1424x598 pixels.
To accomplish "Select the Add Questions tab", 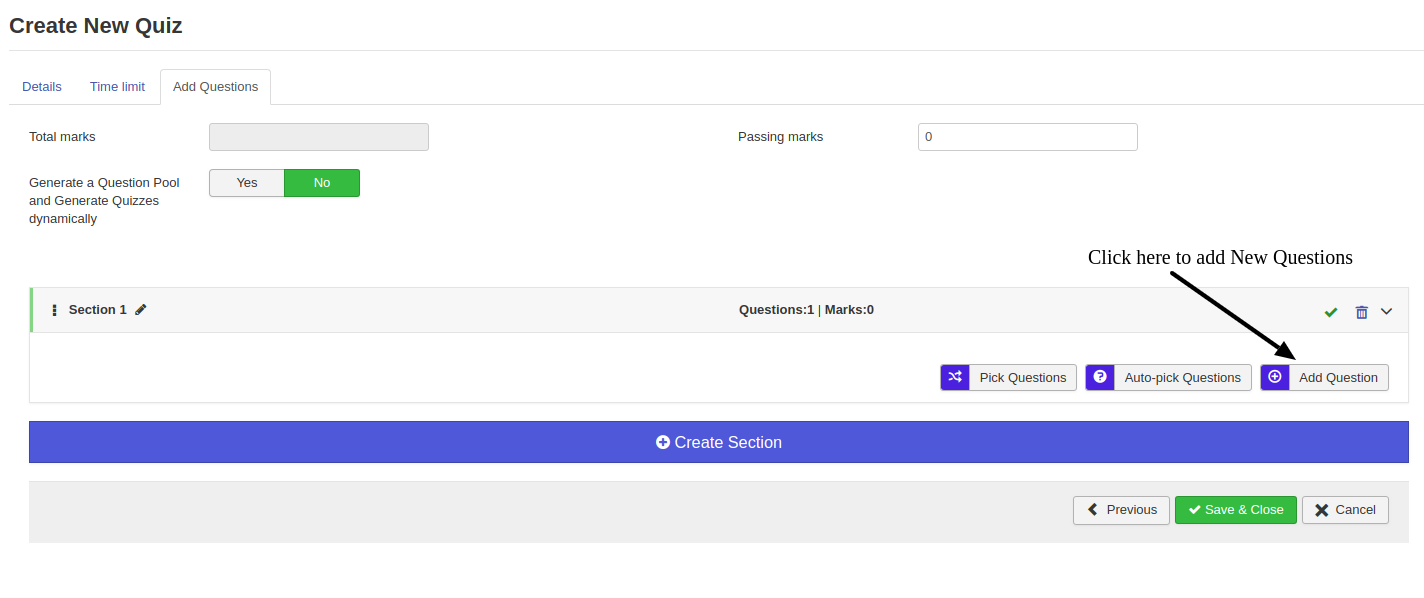I will (x=215, y=87).
